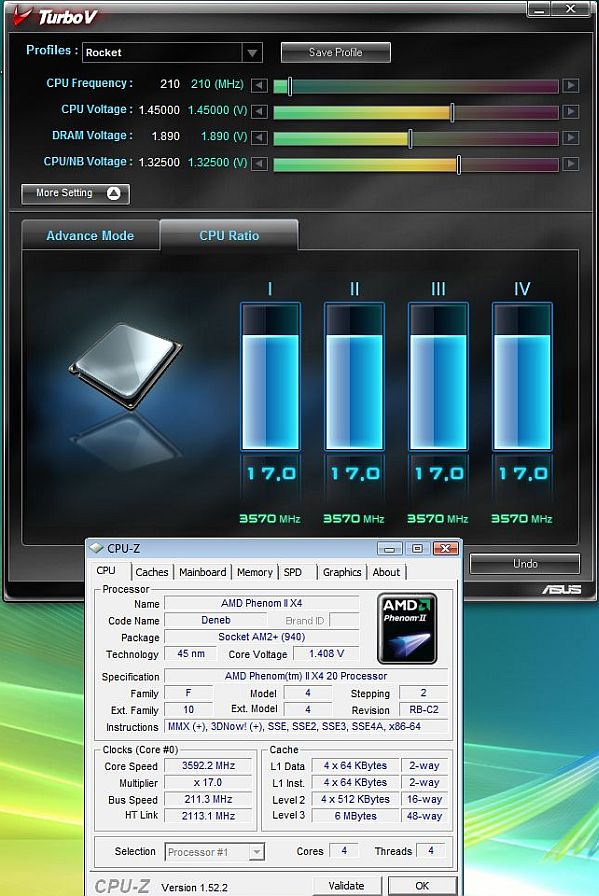Select the CPU tab in CPU-Z
Screen dimensions: 599x896
click(106, 571)
